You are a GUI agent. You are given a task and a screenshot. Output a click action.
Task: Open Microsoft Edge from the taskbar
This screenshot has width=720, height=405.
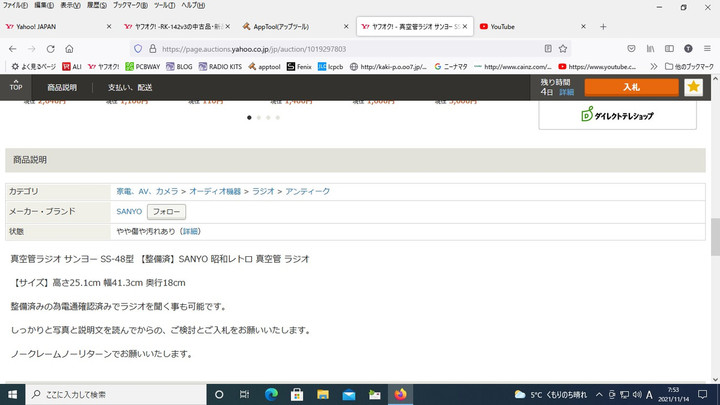coord(271,395)
